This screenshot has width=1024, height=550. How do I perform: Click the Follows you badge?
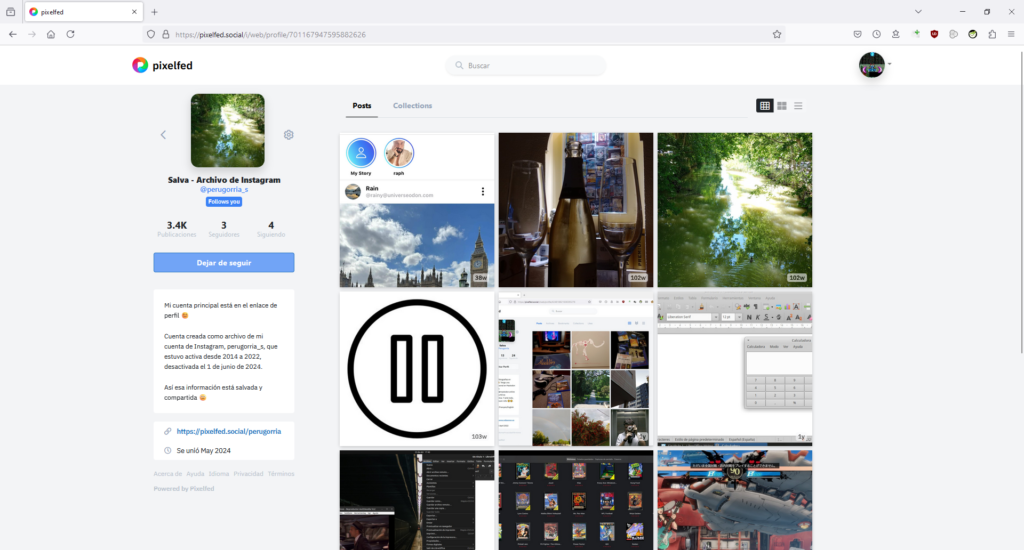(224, 202)
